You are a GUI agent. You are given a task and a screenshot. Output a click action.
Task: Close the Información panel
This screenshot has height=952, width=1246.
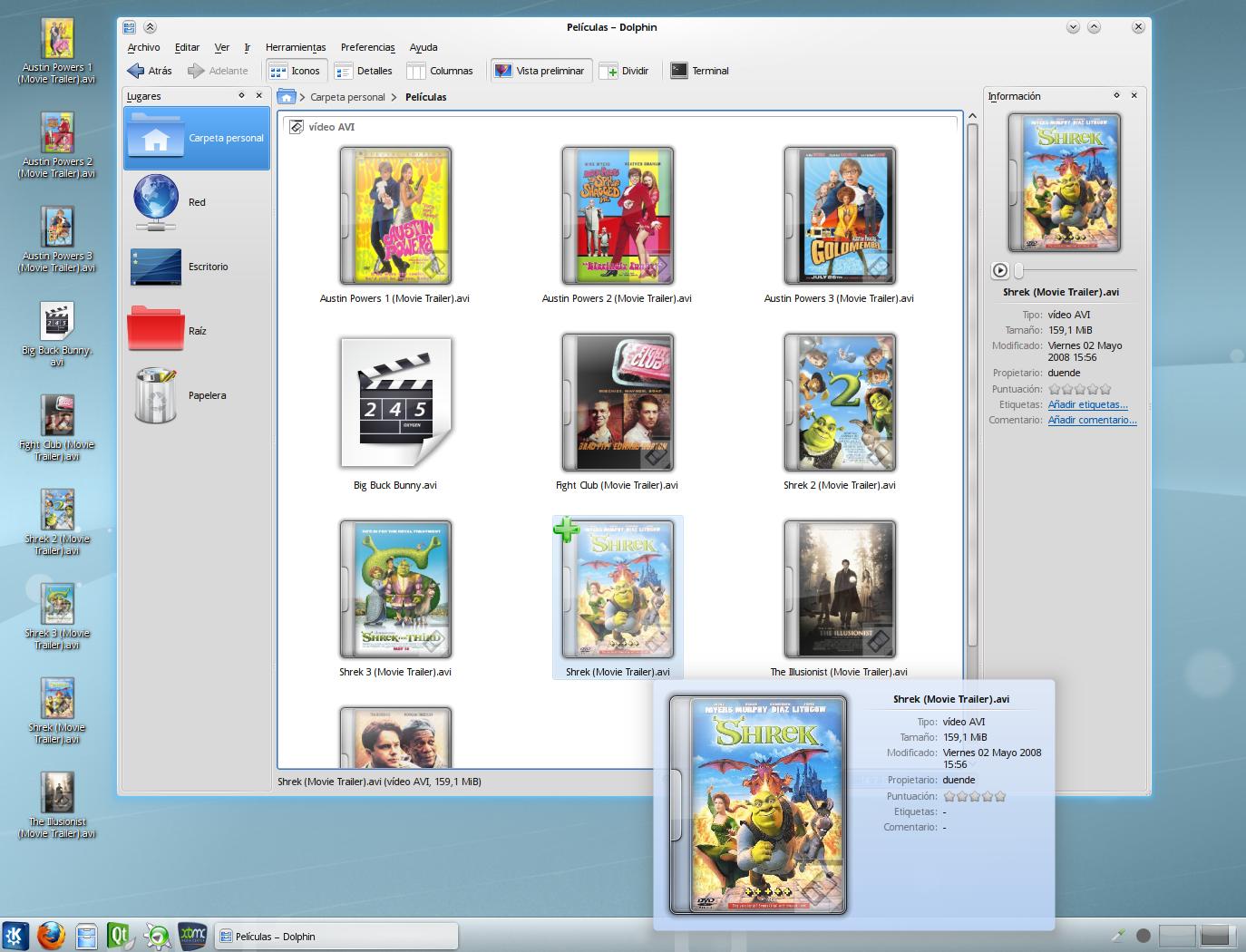tap(1134, 95)
